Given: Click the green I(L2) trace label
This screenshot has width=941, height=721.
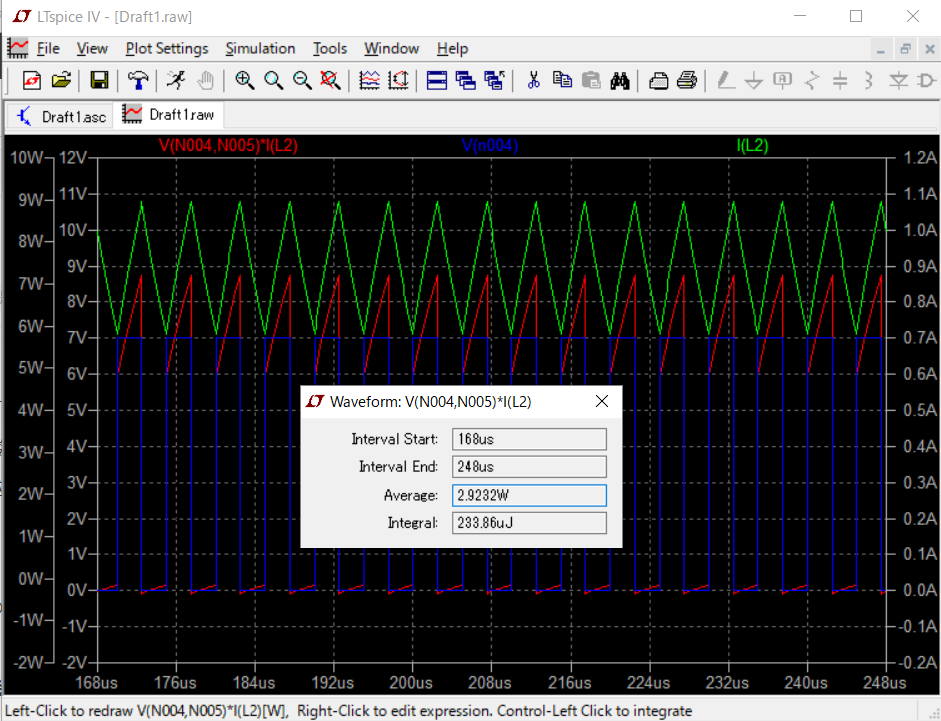Looking at the screenshot, I should click(x=753, y=145).
